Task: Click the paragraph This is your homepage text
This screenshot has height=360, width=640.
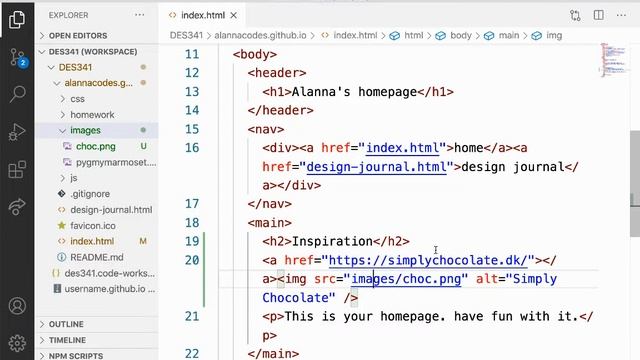Action: tap(428, 316)
